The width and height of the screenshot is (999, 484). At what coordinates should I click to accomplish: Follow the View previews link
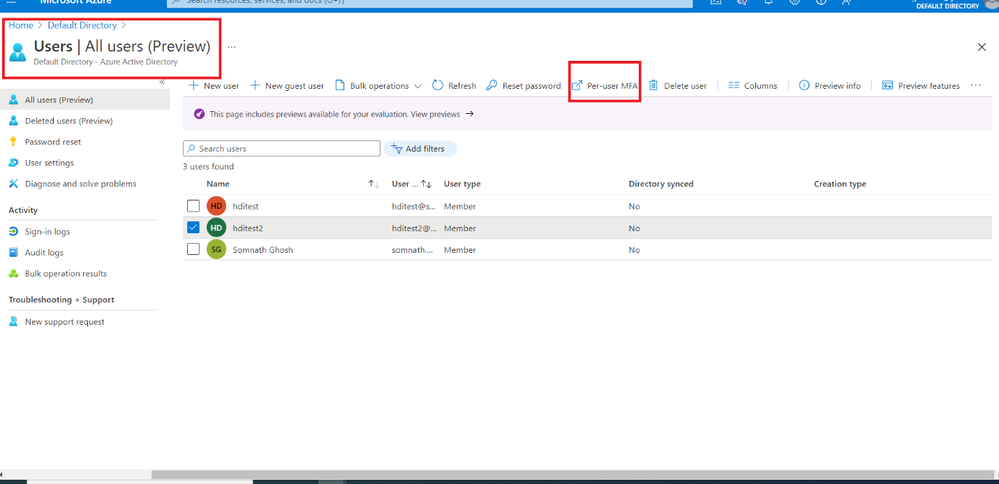435,114
